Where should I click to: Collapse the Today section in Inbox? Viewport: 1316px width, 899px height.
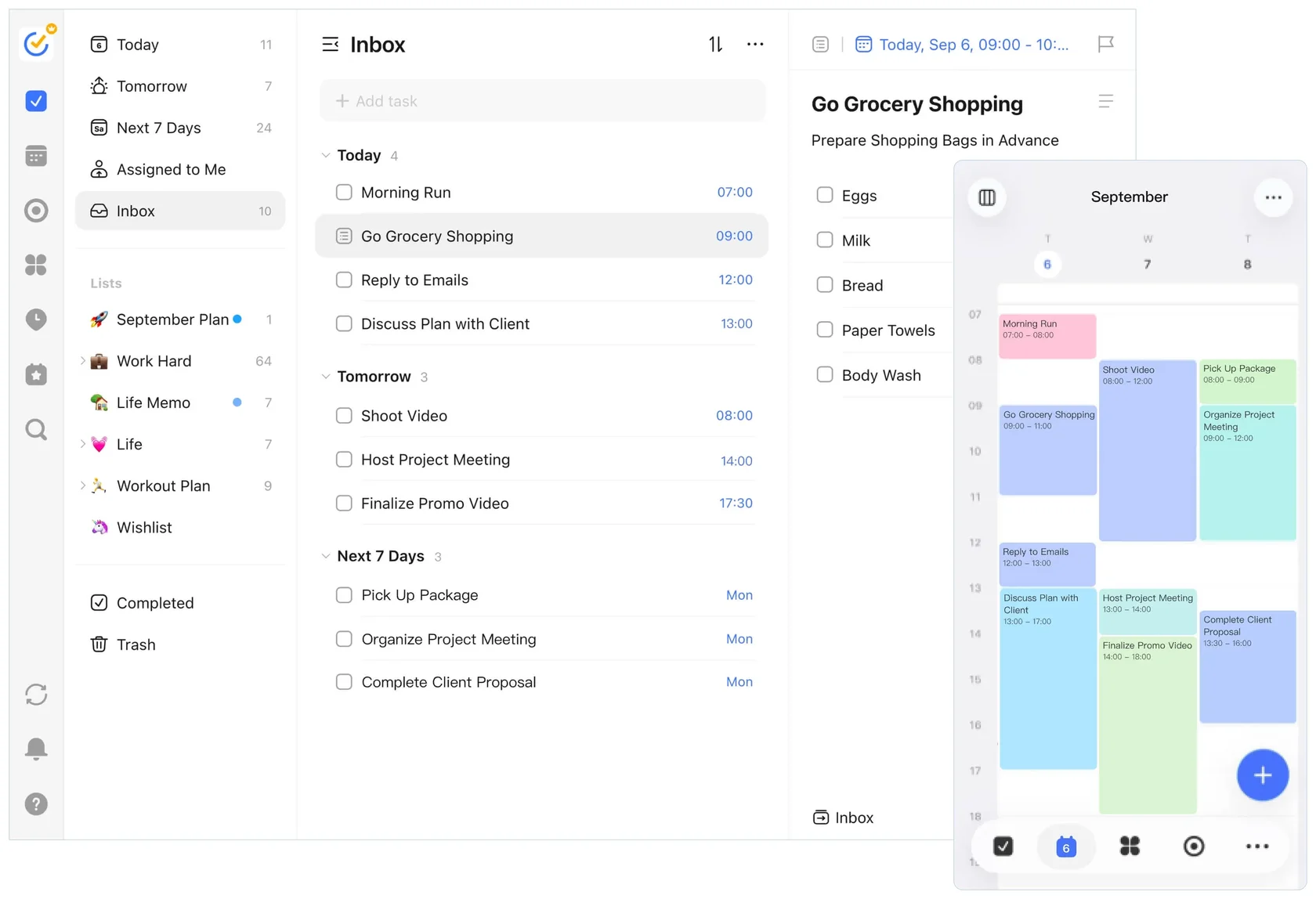pos(326,155)
